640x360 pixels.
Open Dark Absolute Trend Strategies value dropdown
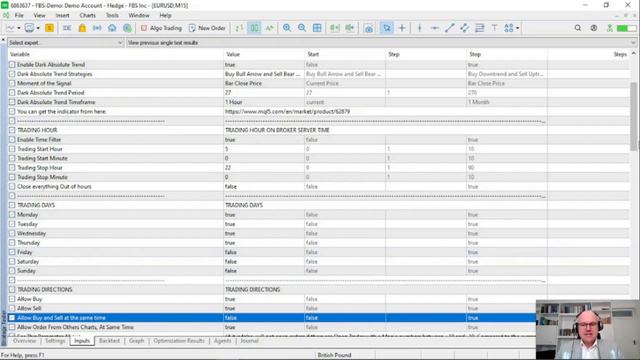264,74
